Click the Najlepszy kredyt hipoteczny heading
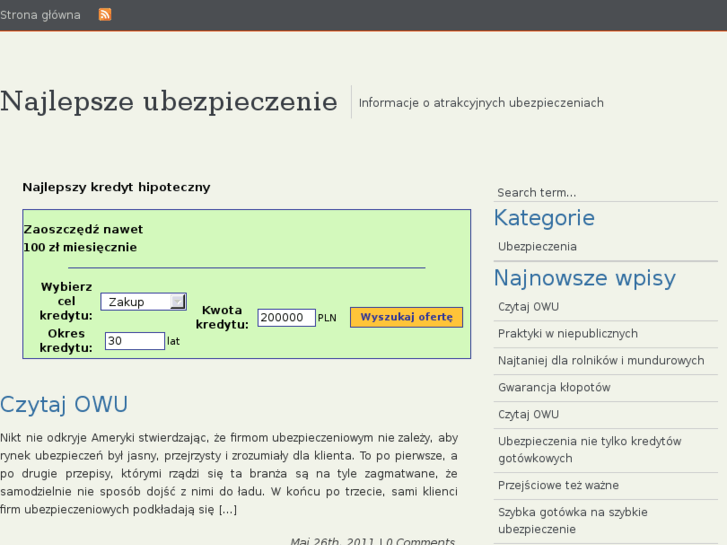The width and height of the screenshot is (727, 545). click(116, 187)
